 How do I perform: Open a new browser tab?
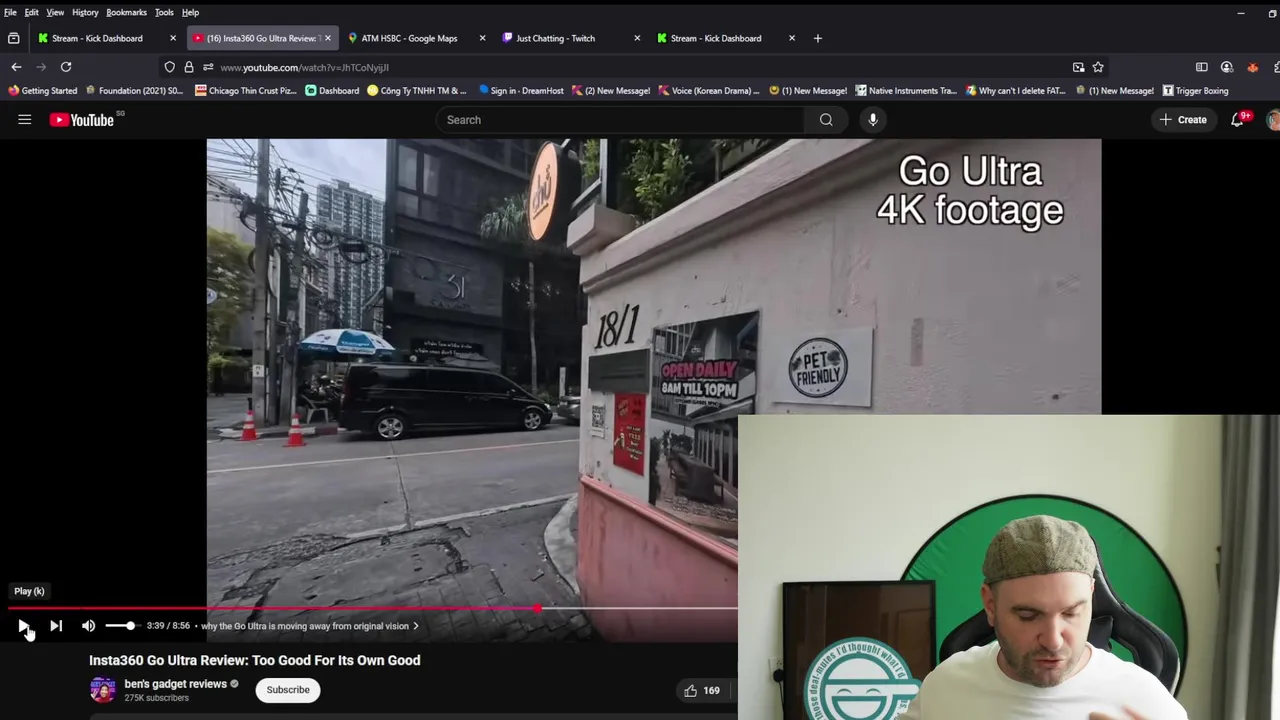(818, 38)
